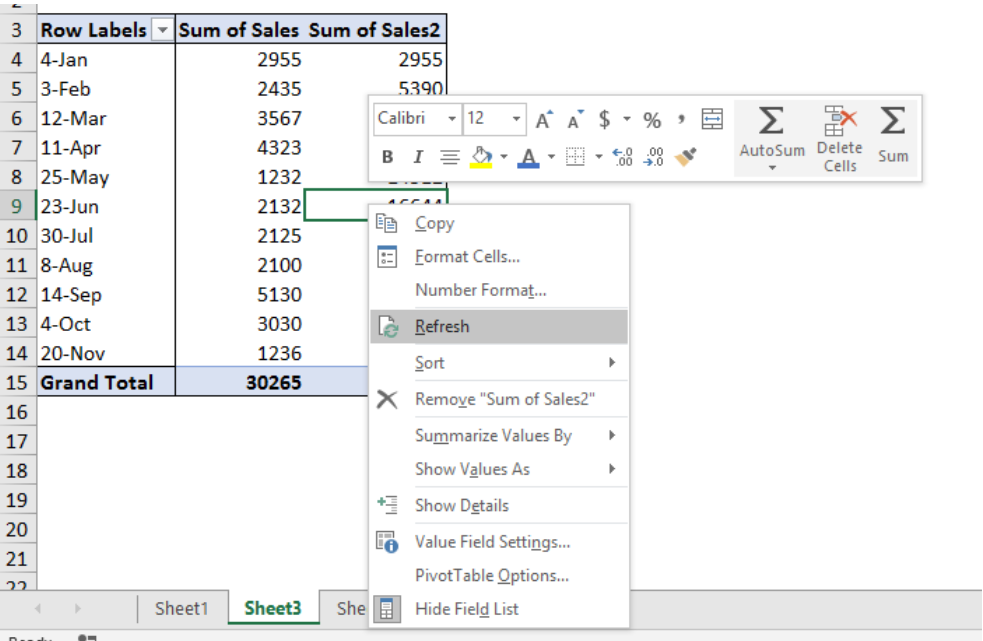
Task: Open the Summarize Values By submenu
Action: (x=500, y=435)
